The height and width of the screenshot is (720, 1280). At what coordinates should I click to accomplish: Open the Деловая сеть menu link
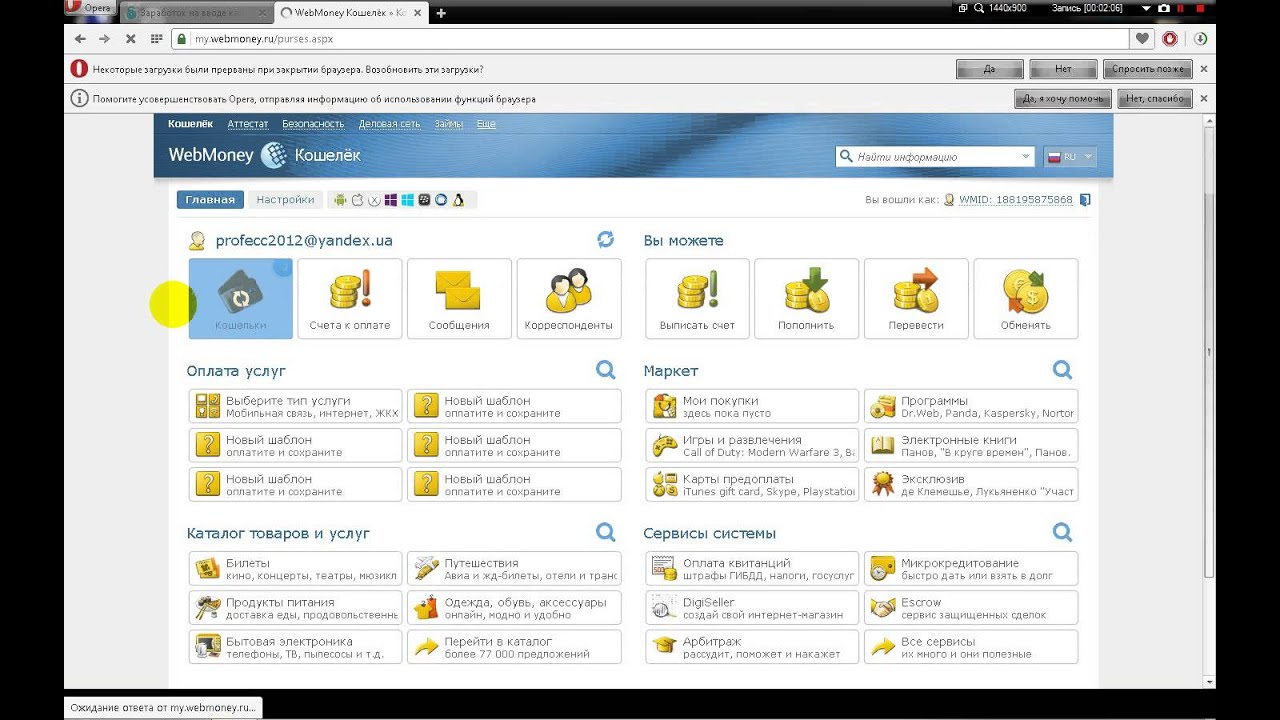(390, 124)
